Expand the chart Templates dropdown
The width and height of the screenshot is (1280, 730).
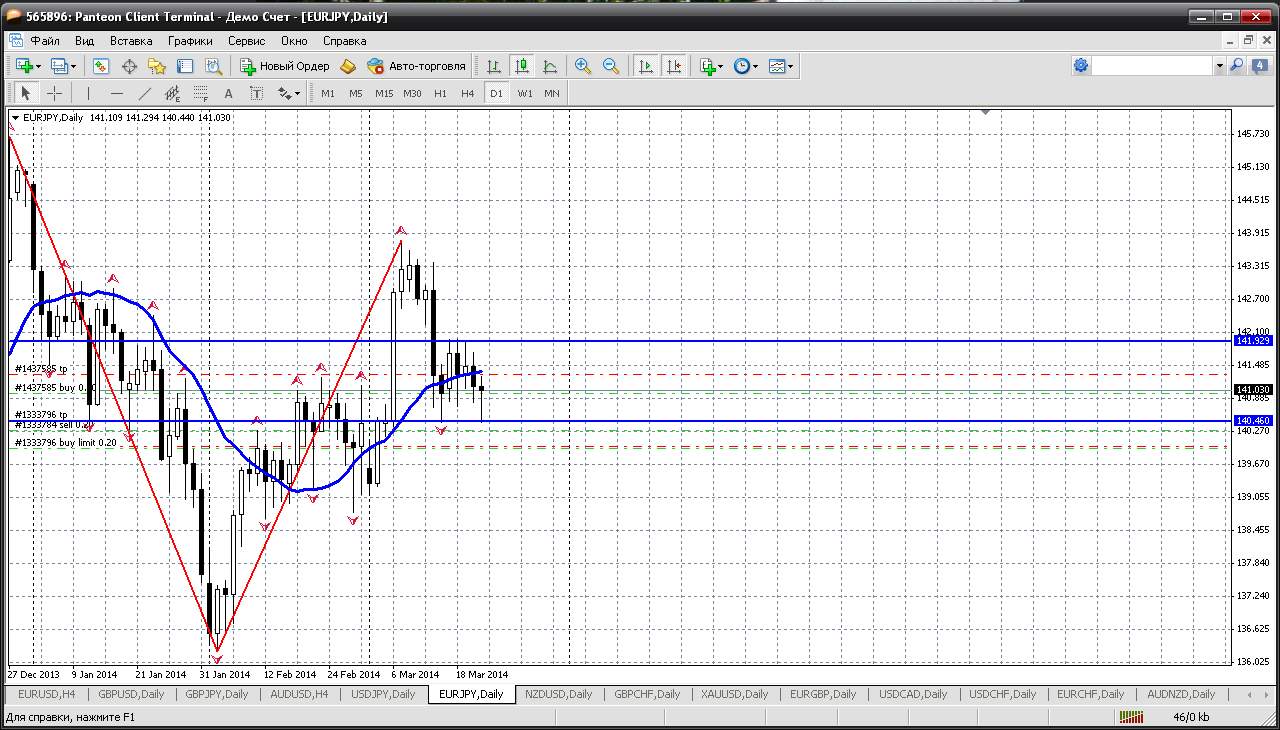click(781, 66)
